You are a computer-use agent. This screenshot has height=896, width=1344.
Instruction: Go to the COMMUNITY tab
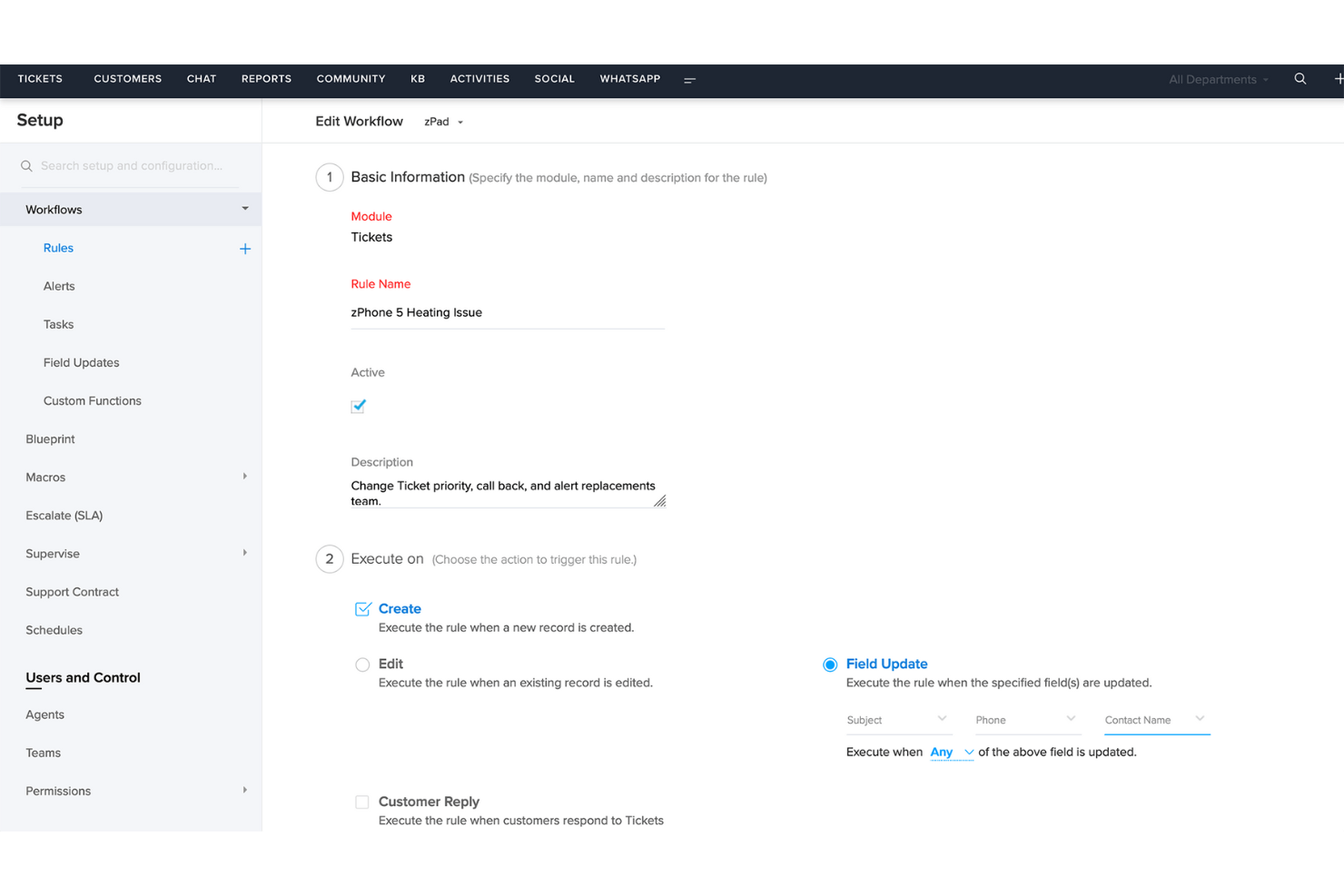351,79
